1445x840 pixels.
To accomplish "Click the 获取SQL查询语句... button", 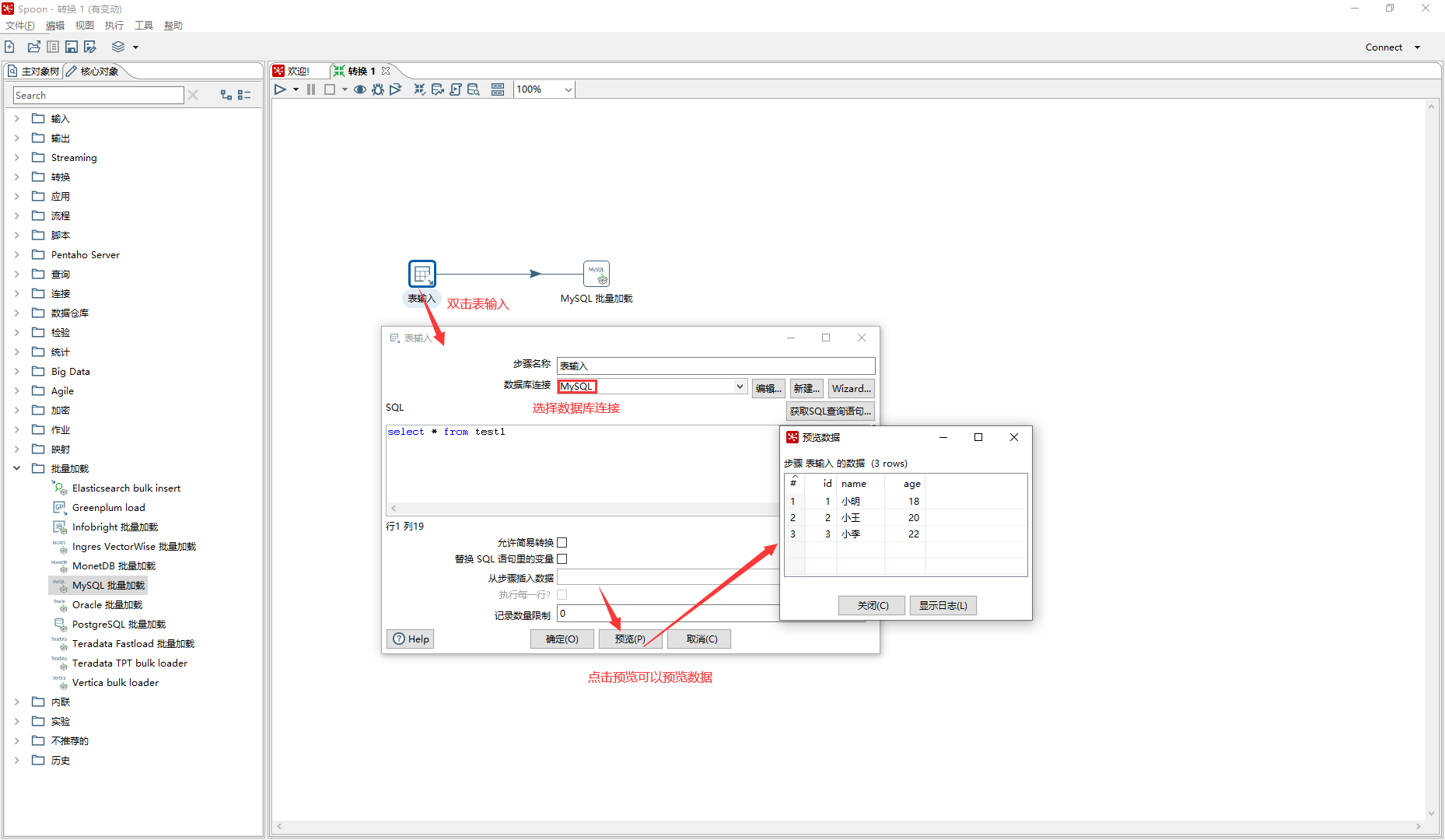I will tap(831, 411).
